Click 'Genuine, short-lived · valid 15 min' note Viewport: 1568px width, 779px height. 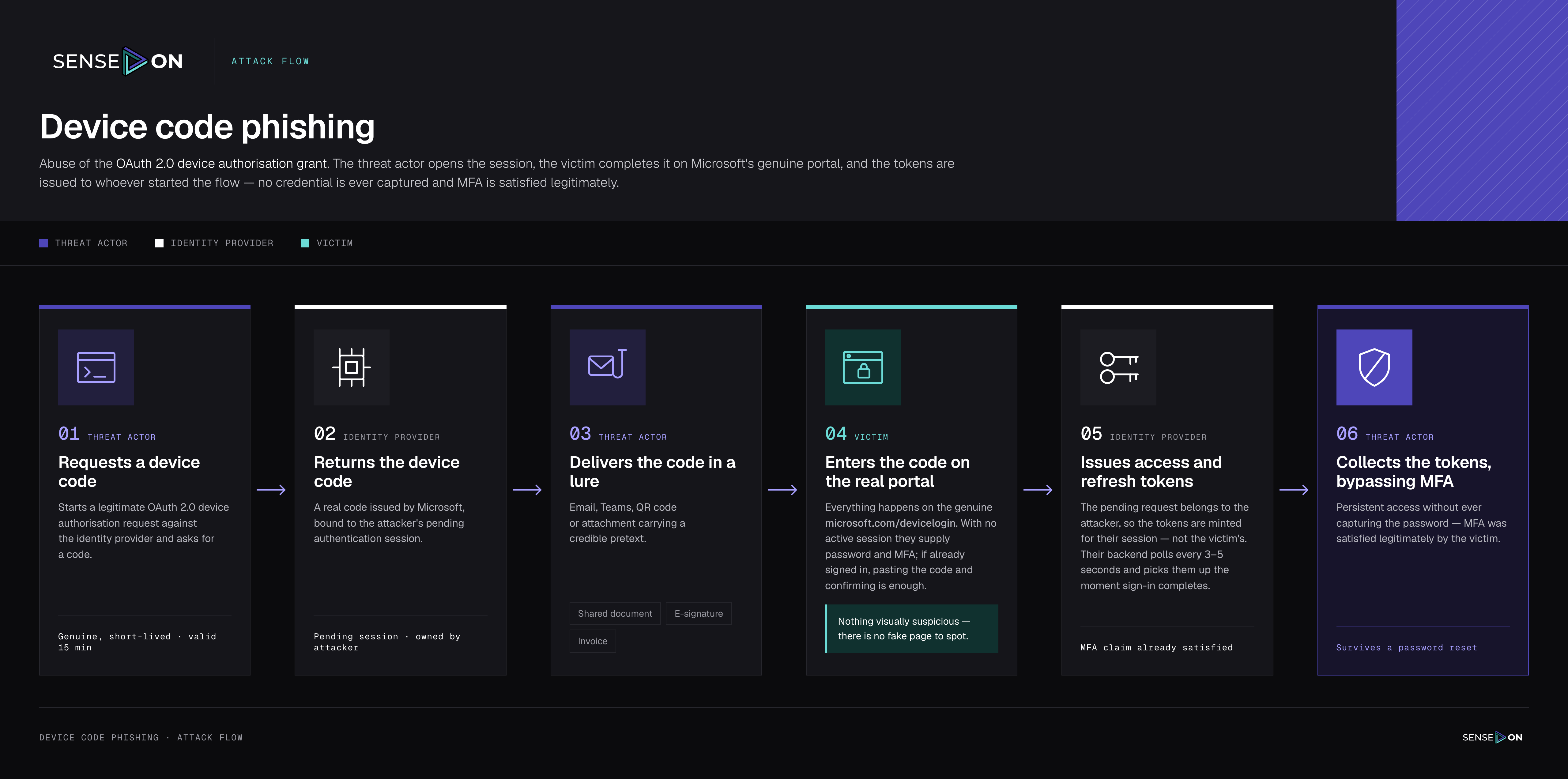(137, 642)
